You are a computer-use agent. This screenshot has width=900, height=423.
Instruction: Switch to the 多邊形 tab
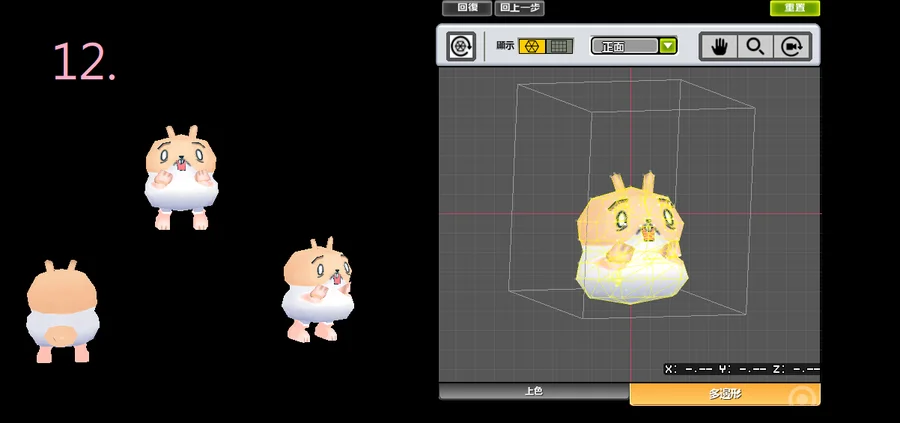725,394
